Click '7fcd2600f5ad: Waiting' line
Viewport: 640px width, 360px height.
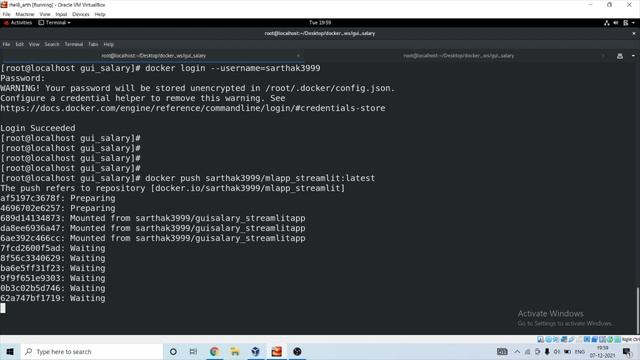coord(53,248)
